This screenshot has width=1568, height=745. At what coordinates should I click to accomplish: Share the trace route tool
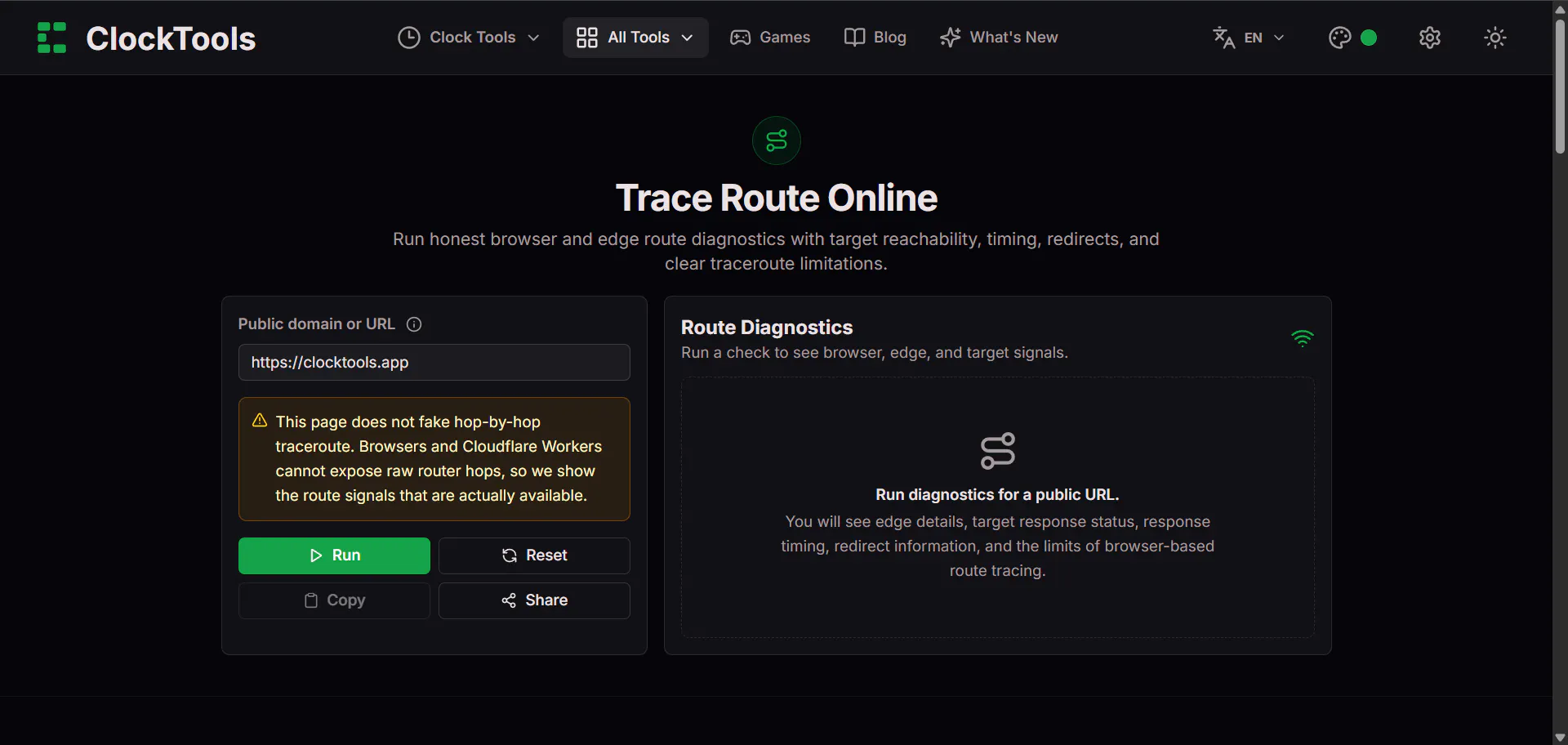(x=534, y=600)
